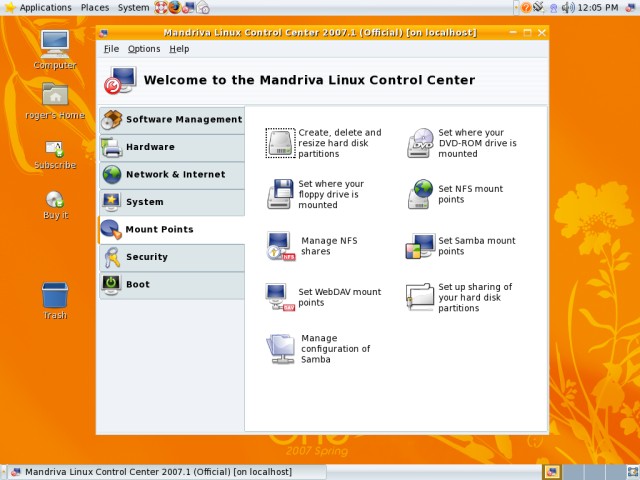The width and height of the screenshot is (640, 480).
Task: Open WebDAV mount points icon
Action: [281, 297]
